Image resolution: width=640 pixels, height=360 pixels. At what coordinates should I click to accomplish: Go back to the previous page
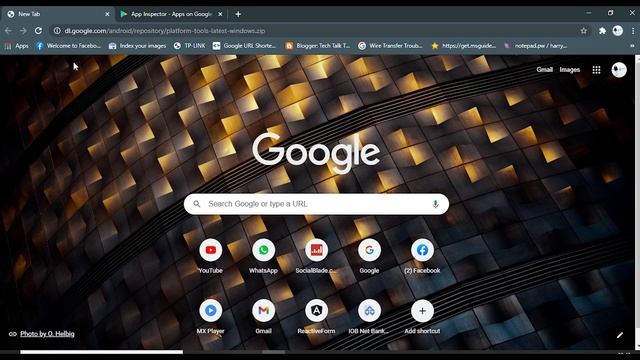tap(8, 31)
